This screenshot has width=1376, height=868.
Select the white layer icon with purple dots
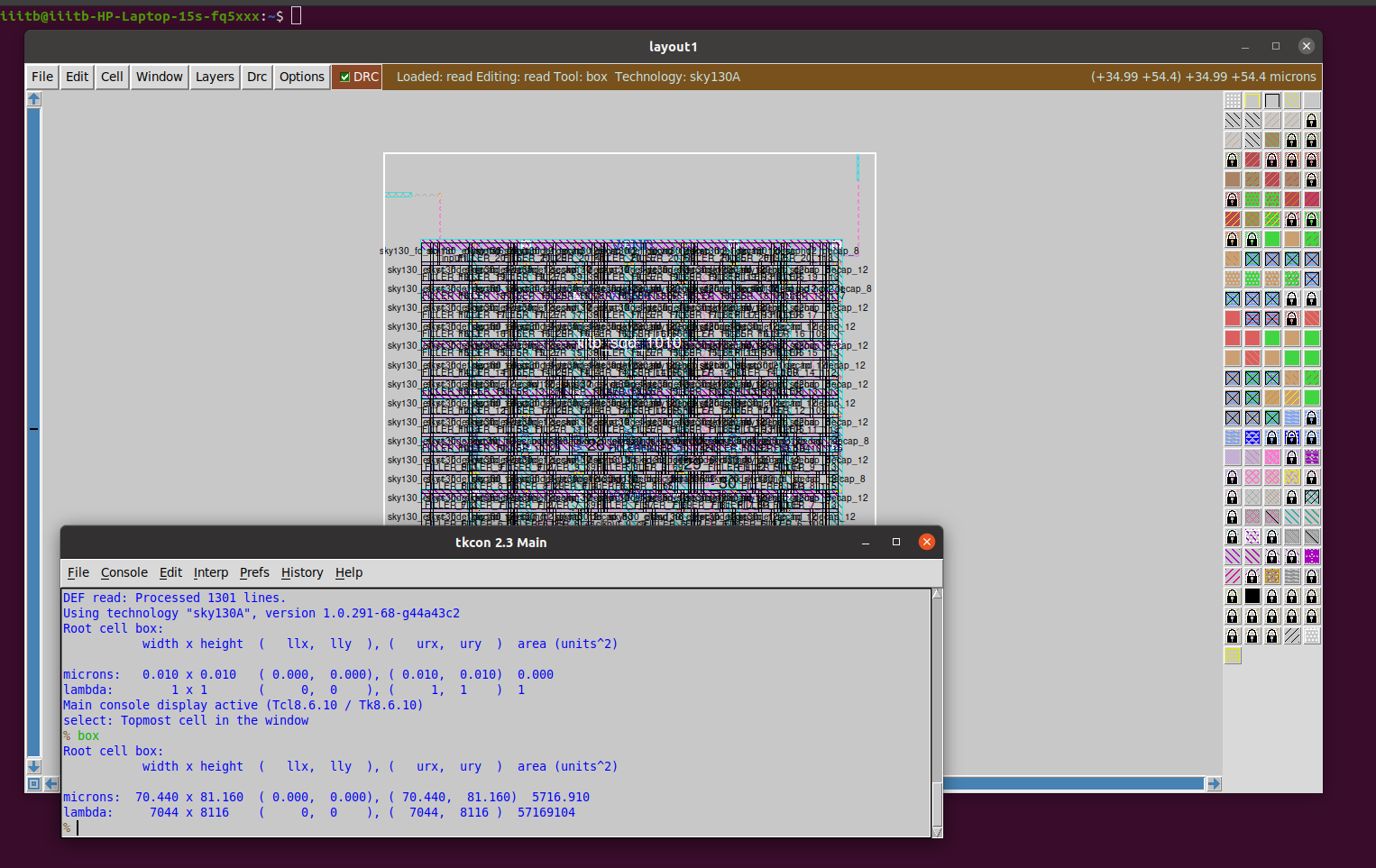pyautogui.click(x=1252, y=535)
